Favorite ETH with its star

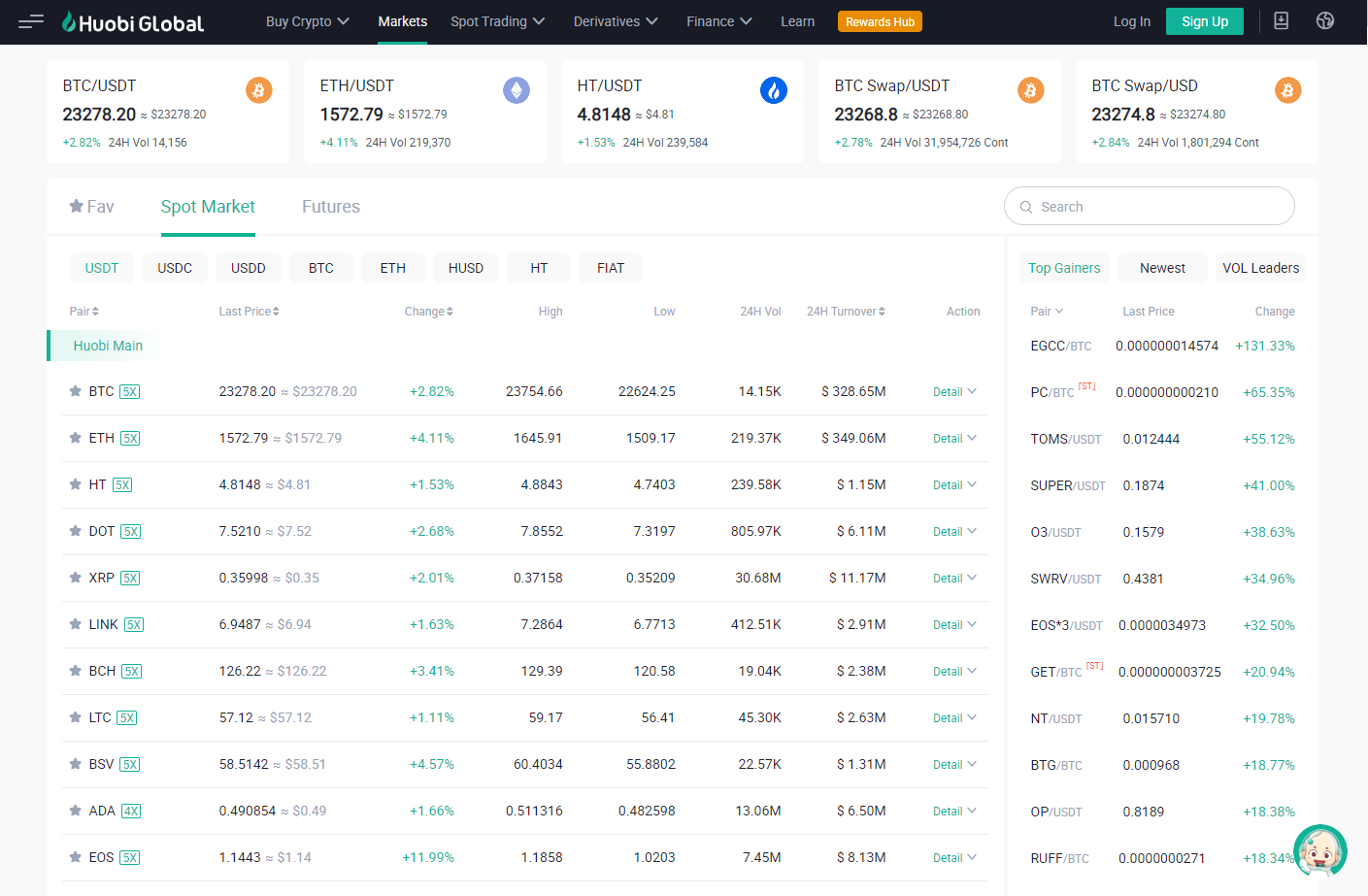click(75, 438)
